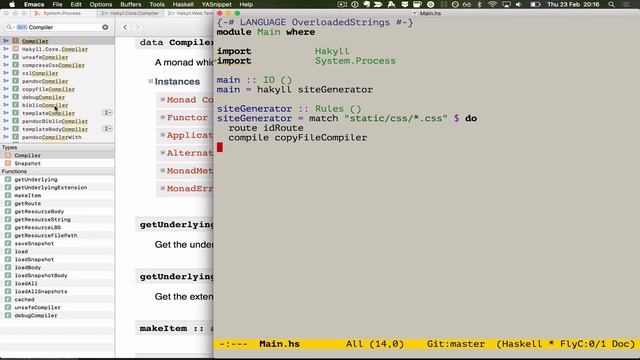
Task: Go forward in Dash documentation
Action: 138,27
